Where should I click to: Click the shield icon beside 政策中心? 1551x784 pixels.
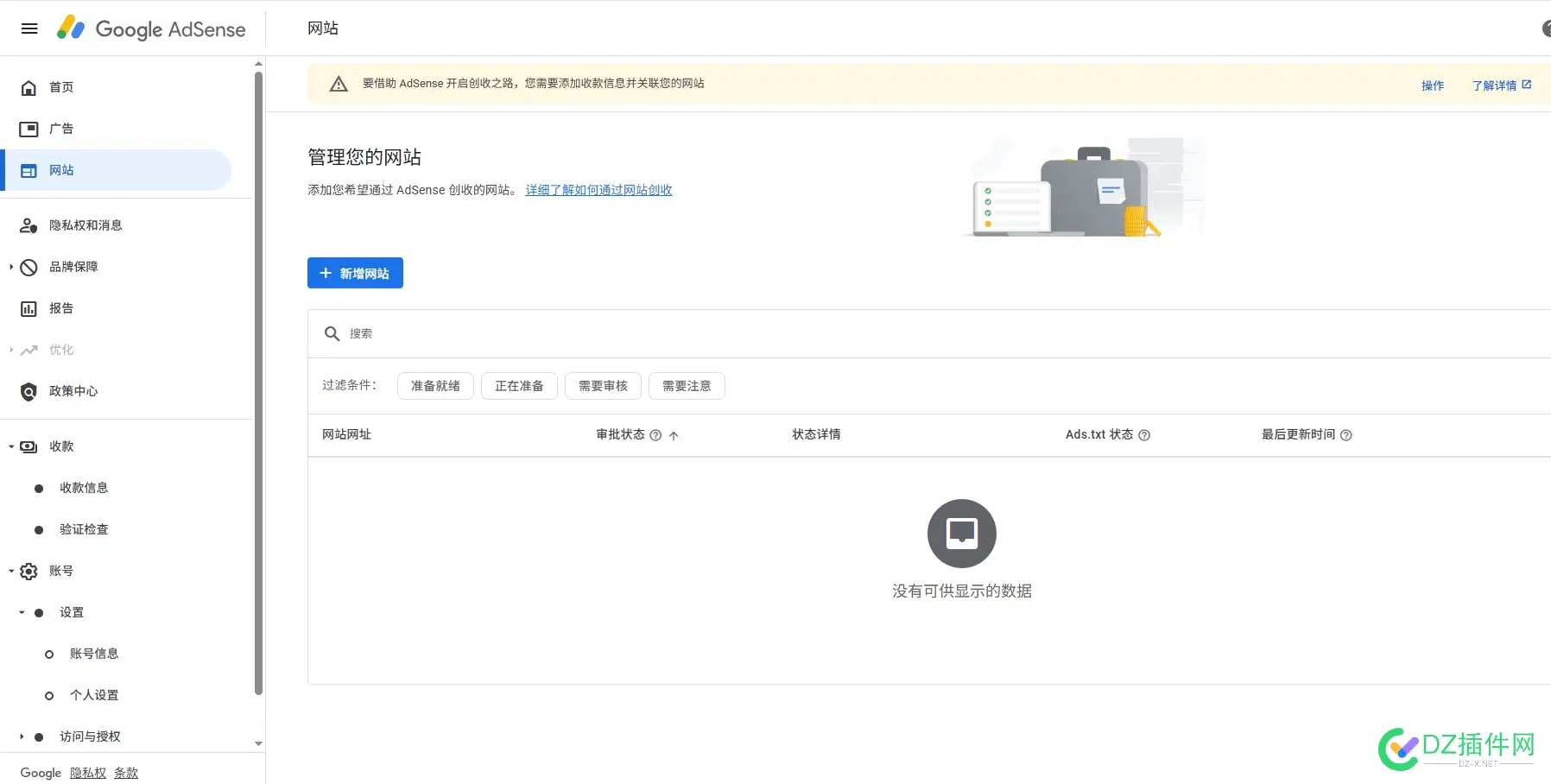[28, 392]
